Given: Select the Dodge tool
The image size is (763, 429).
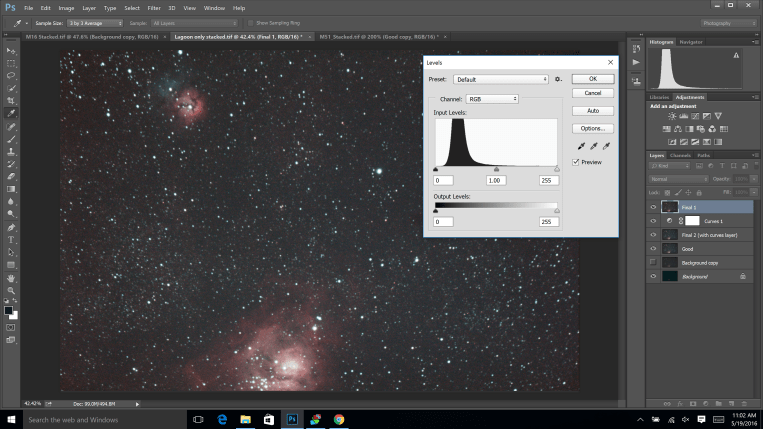Looking at the screenshot, I should coord(11,214).
